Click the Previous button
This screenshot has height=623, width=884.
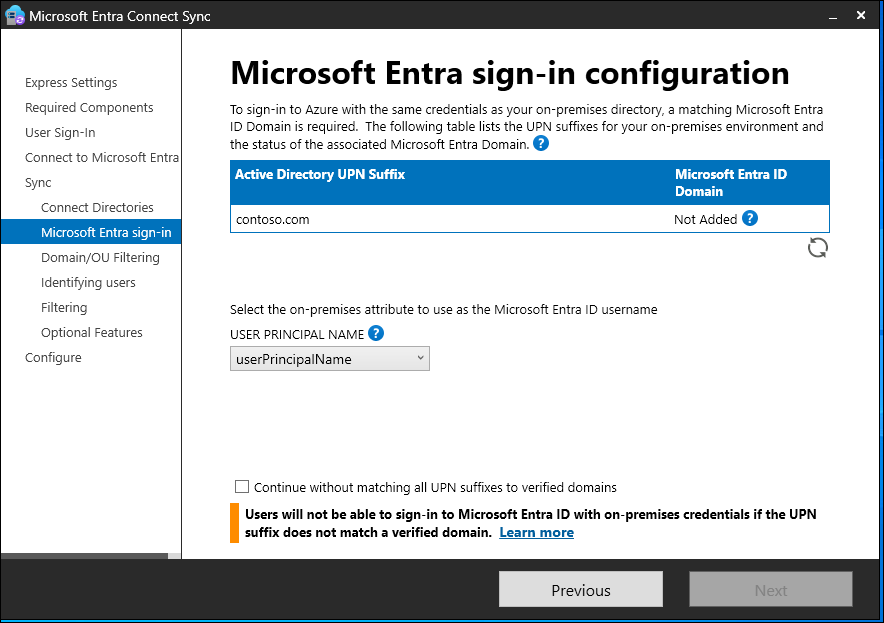coord(581,590)
